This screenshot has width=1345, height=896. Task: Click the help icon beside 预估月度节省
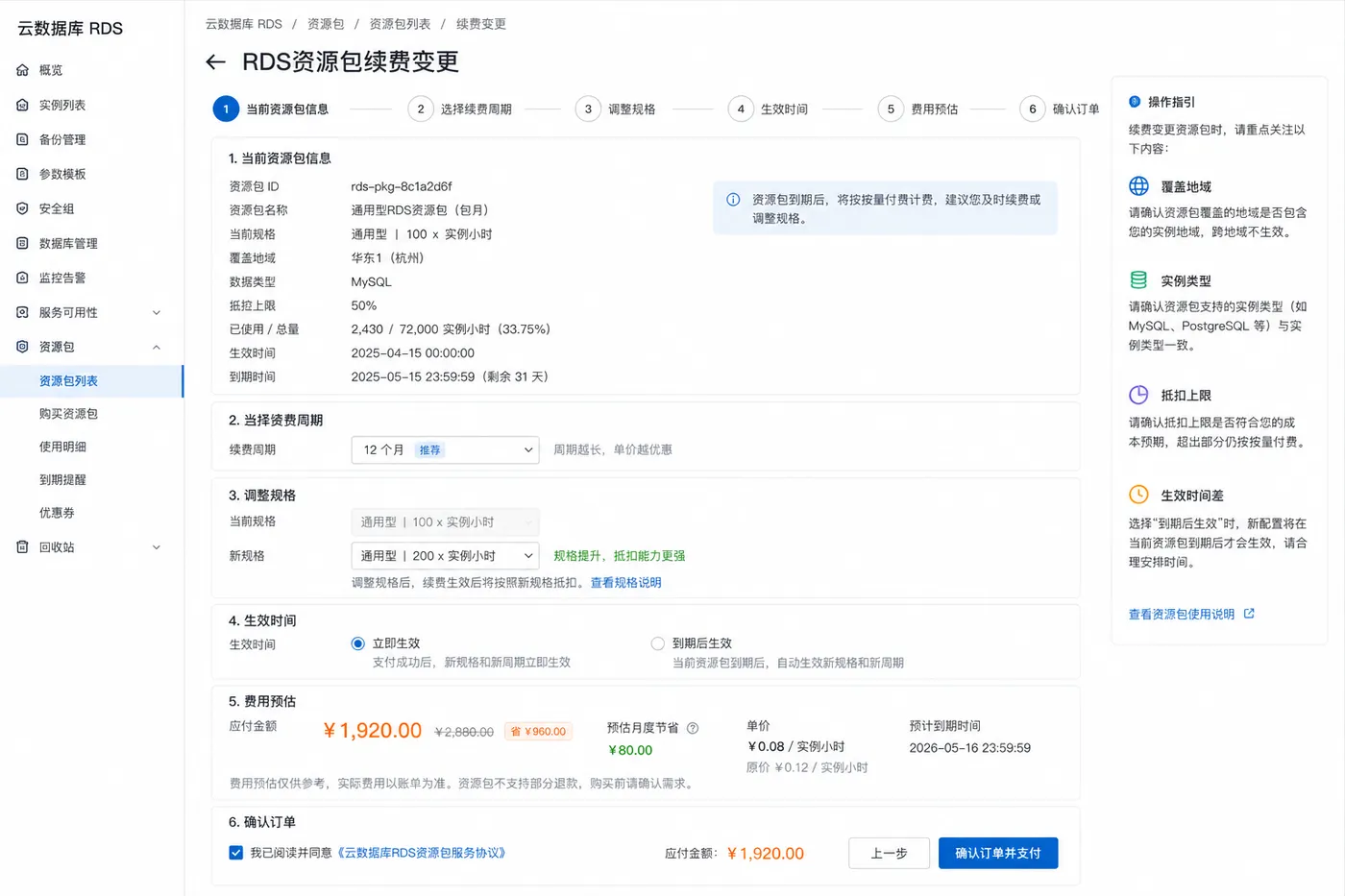click(693, 728)
